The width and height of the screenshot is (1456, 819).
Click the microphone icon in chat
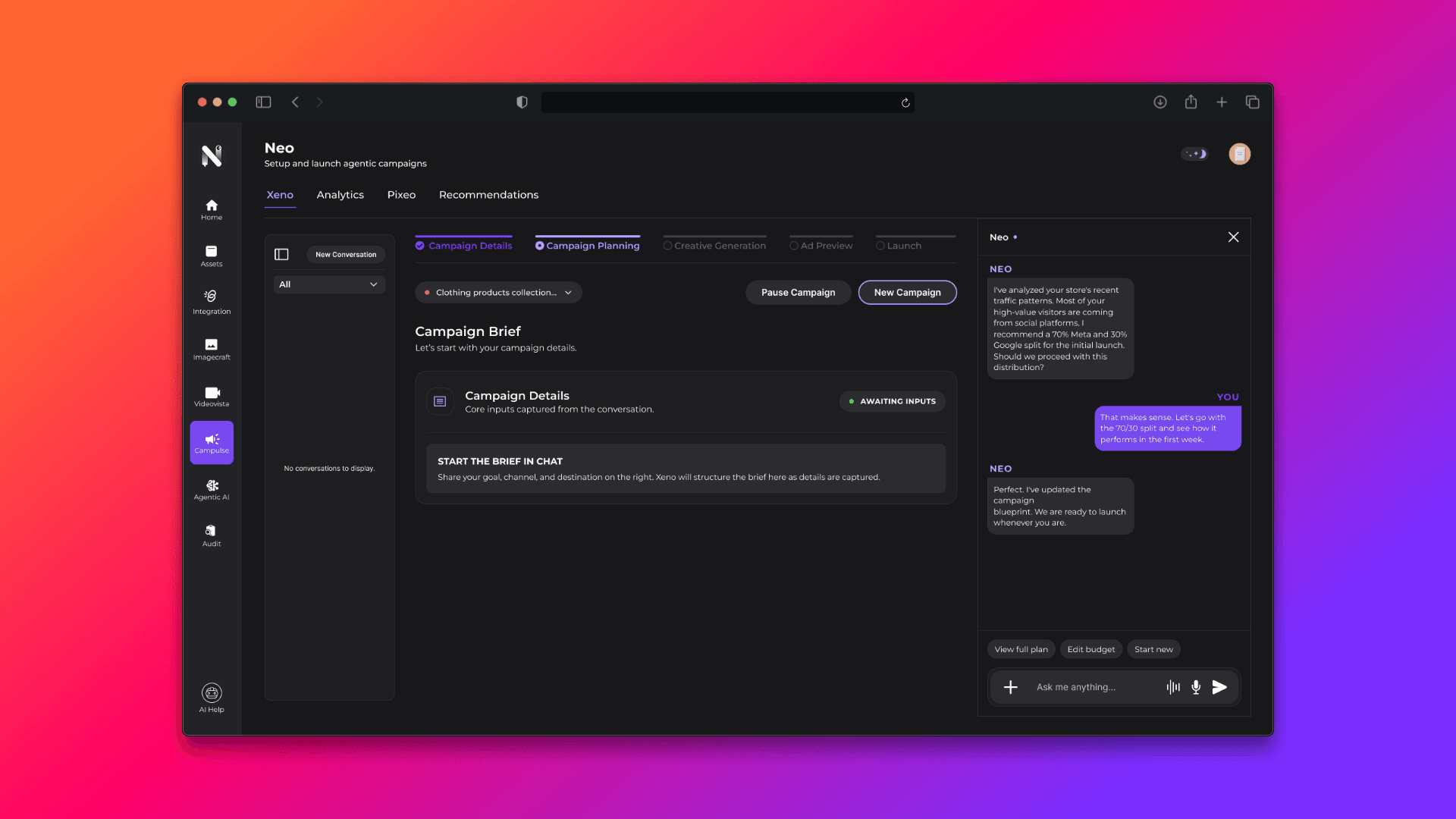coord(1196,687)
